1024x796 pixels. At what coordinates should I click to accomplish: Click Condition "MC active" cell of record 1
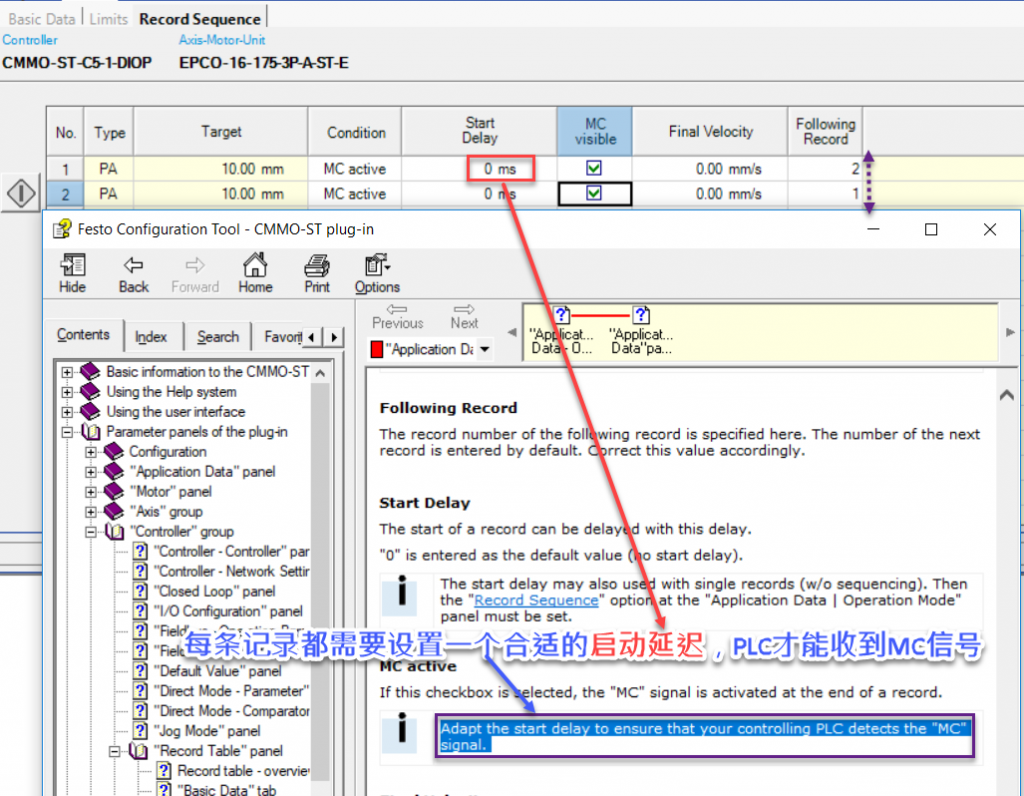coord(355,168)
